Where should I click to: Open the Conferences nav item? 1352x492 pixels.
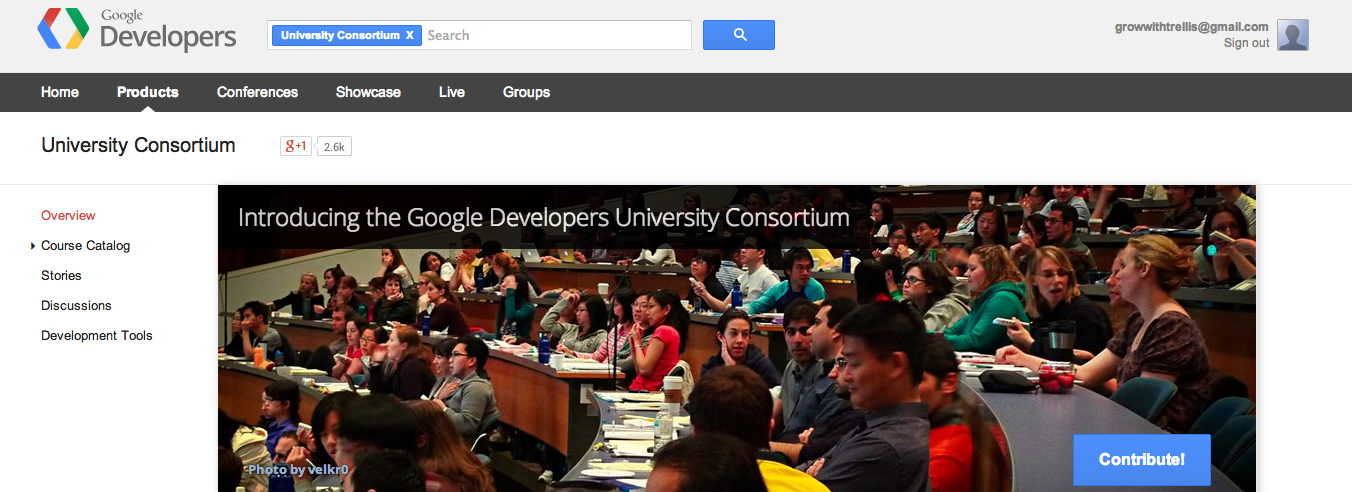click(257, 92)
